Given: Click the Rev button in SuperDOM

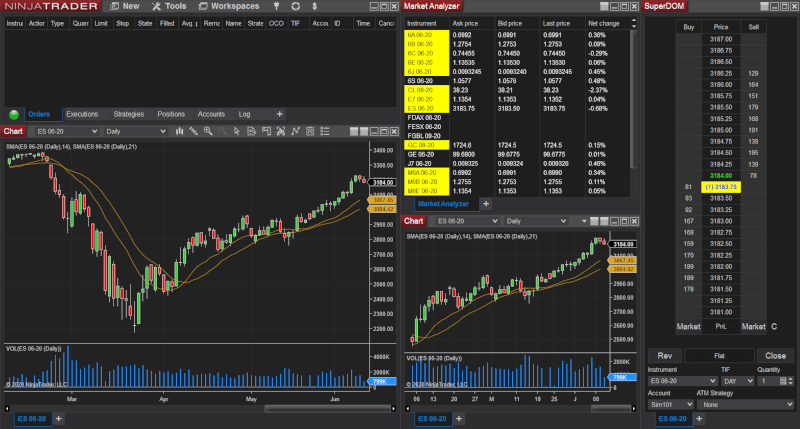Looking at the screenshot, I should click(664, 355).
